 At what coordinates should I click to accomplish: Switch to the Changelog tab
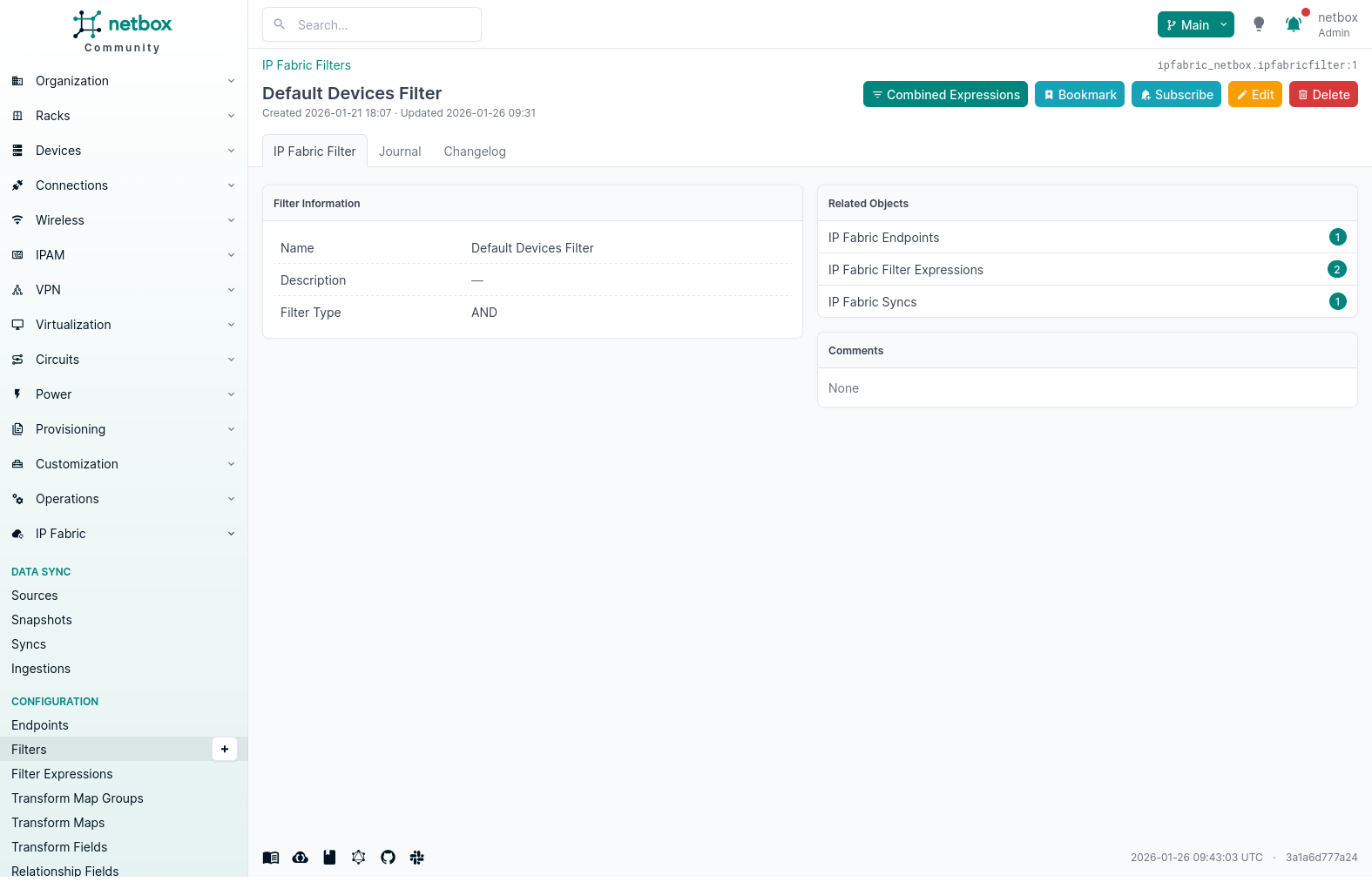pyautogui.click(x=475, y=151)
